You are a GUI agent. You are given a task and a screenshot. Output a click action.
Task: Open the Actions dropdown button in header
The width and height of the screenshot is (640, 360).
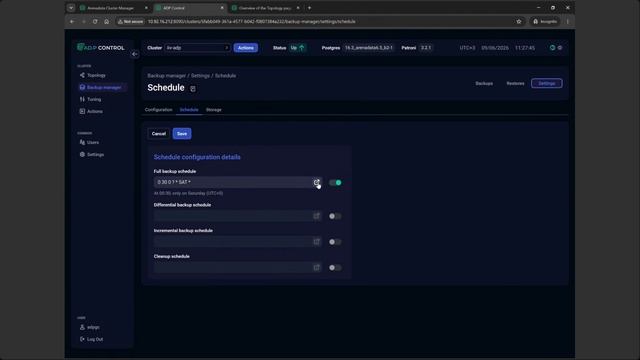pyautogui.click(x=246, y=48)
